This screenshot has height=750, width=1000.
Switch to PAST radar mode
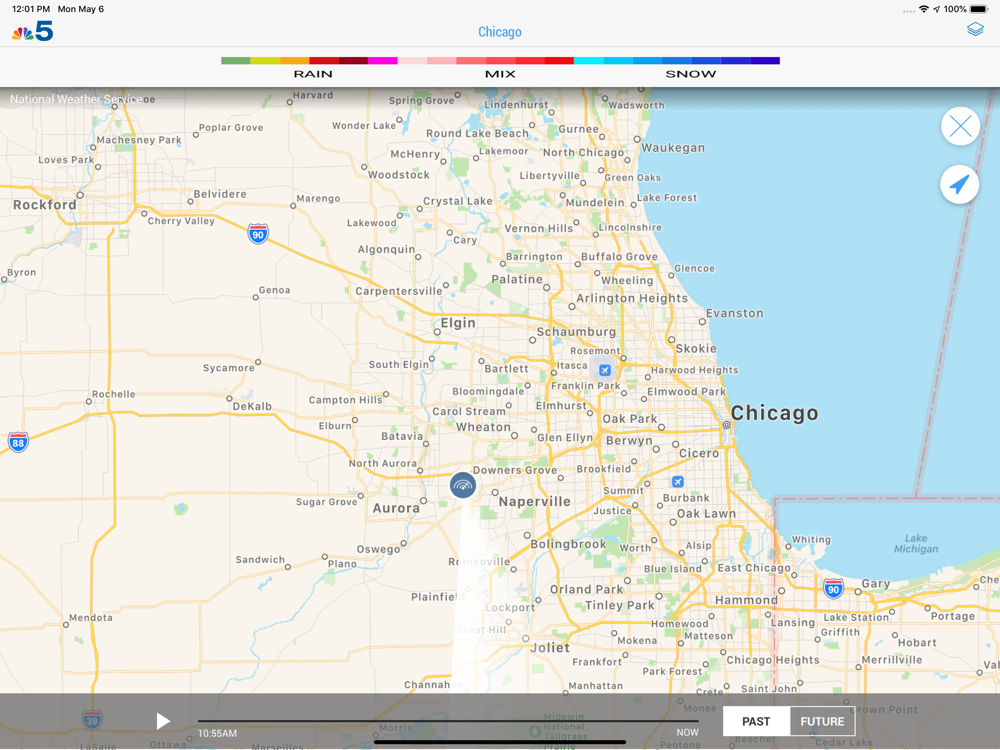pos(756,721)
